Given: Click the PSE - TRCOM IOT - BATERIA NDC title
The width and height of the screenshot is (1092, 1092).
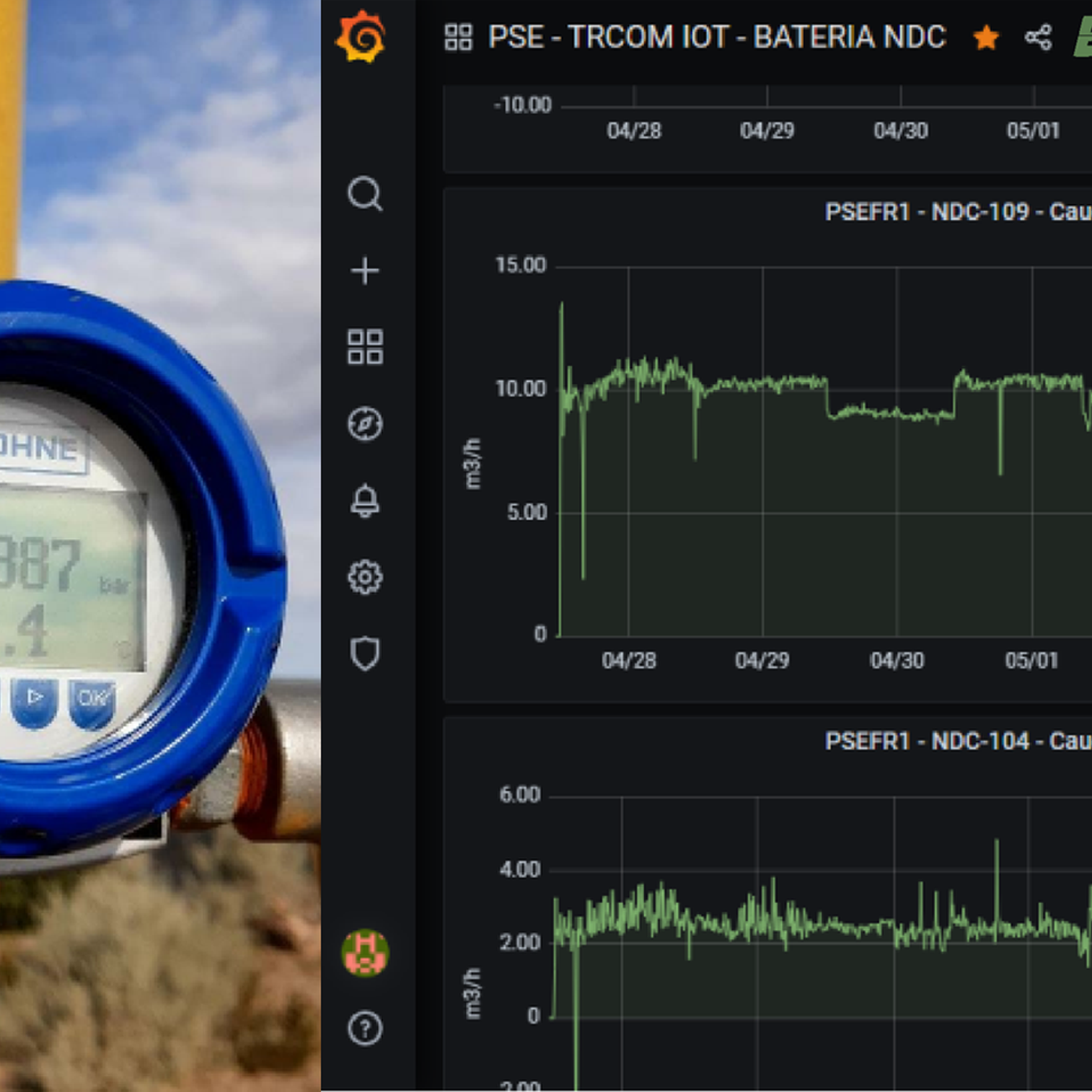Looking at the screenshot, I should 716,38.
